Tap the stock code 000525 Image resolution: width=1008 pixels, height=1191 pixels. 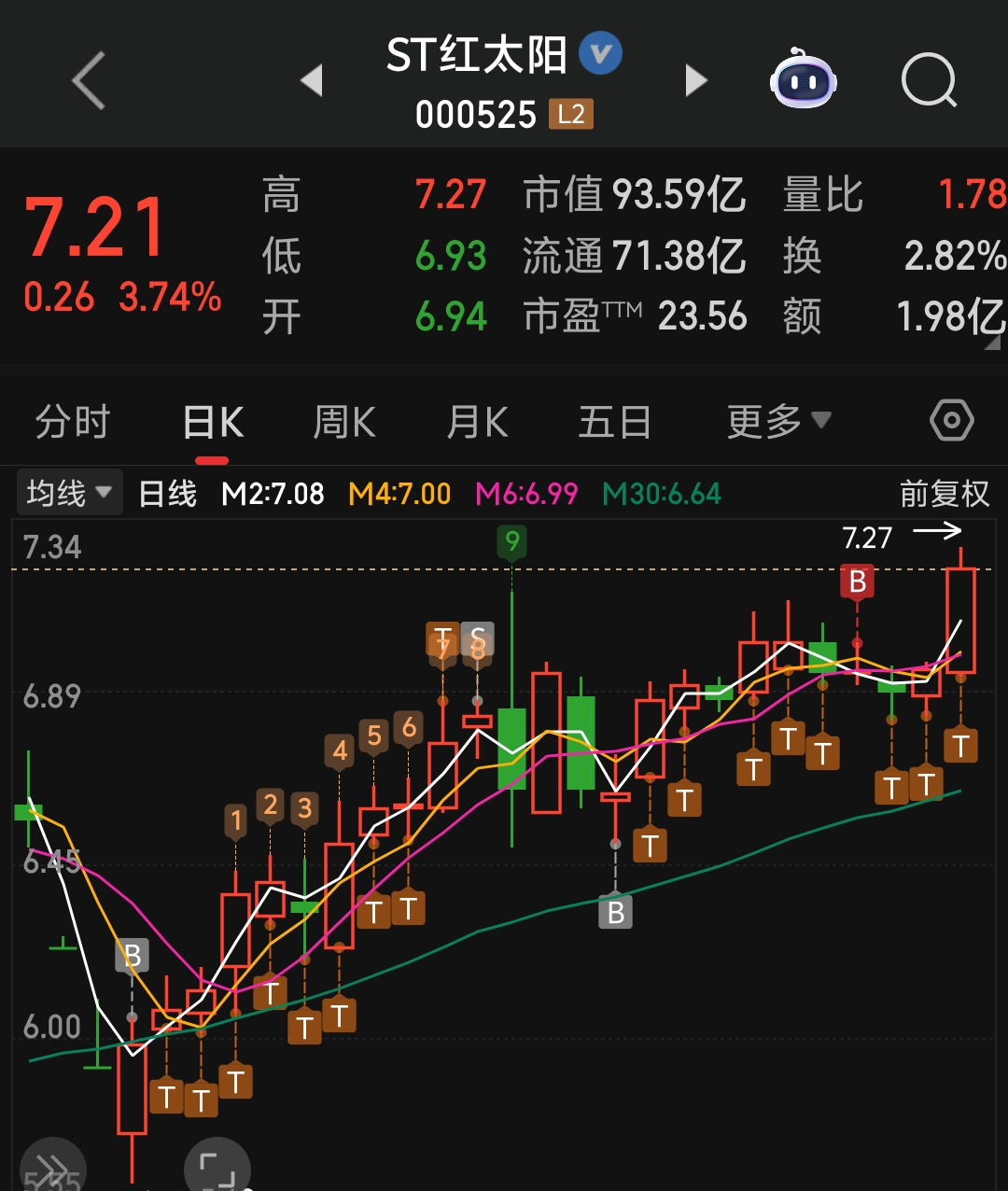pos(476,115)
